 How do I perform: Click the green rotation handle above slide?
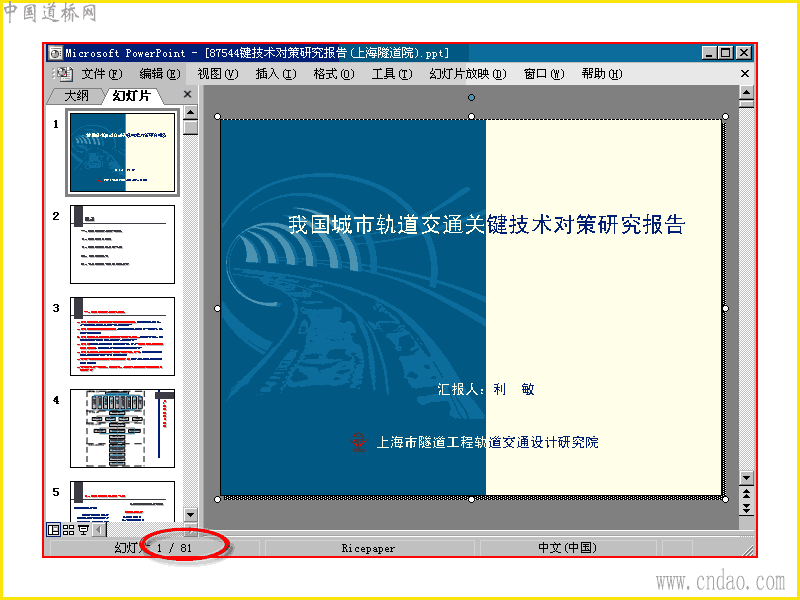pyautogui.click(x=471, y=97)
